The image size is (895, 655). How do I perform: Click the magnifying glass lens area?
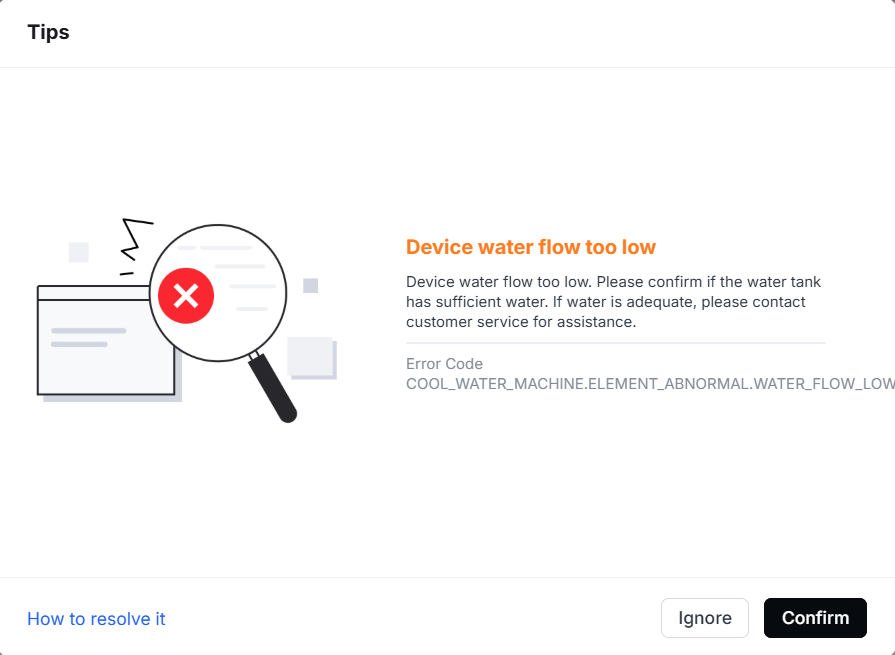pyautogui.click(x=218, y=293)
